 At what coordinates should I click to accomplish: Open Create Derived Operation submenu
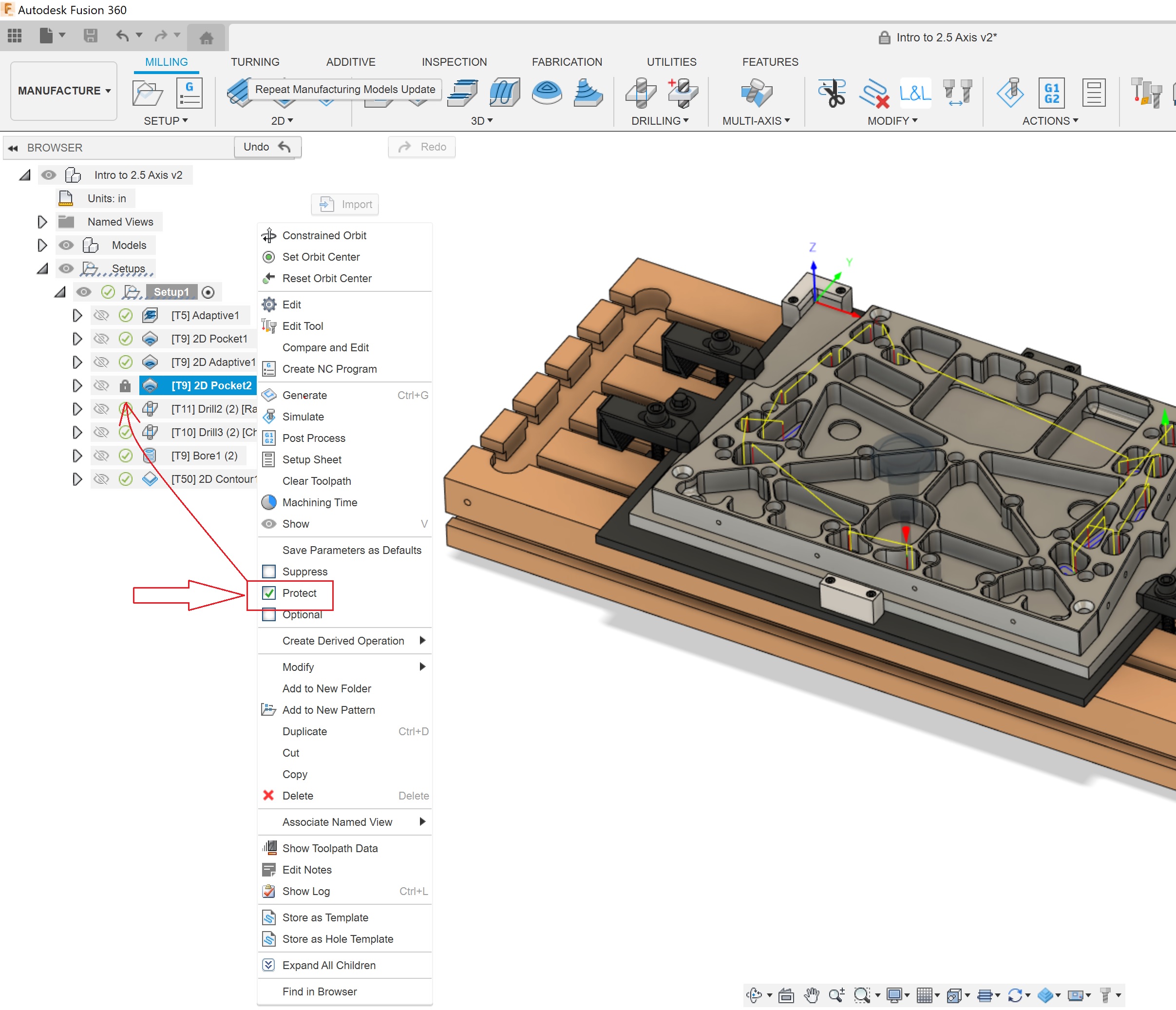point(343,641)
